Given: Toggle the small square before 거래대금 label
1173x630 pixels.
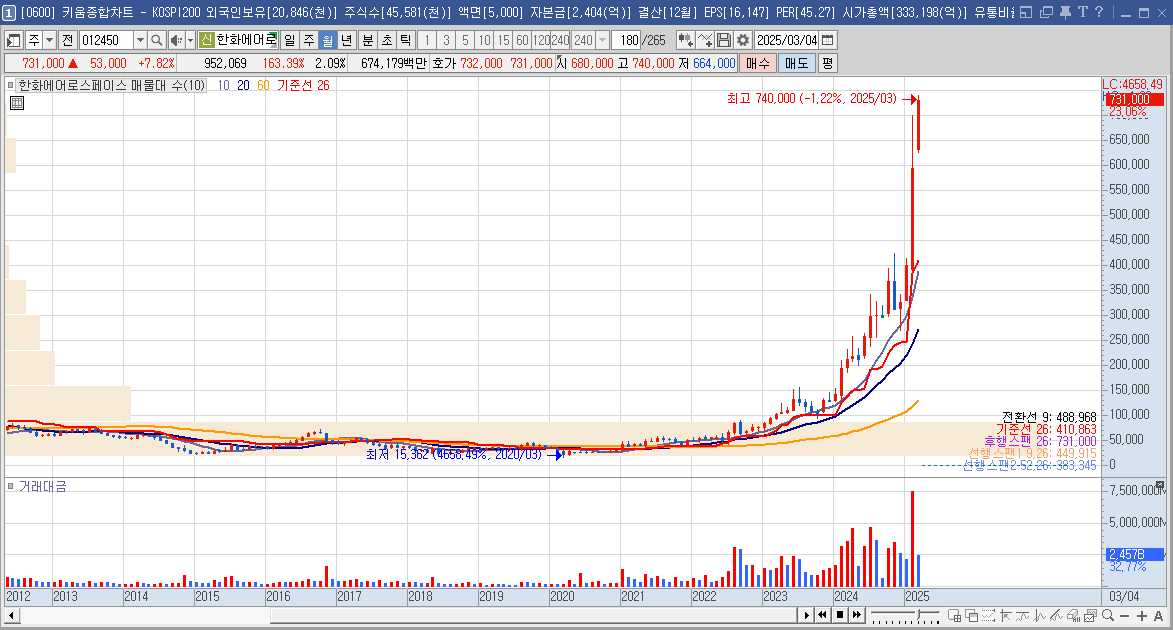Looking at the screenshot, I should pyautogui.click(x=10, y=486).
